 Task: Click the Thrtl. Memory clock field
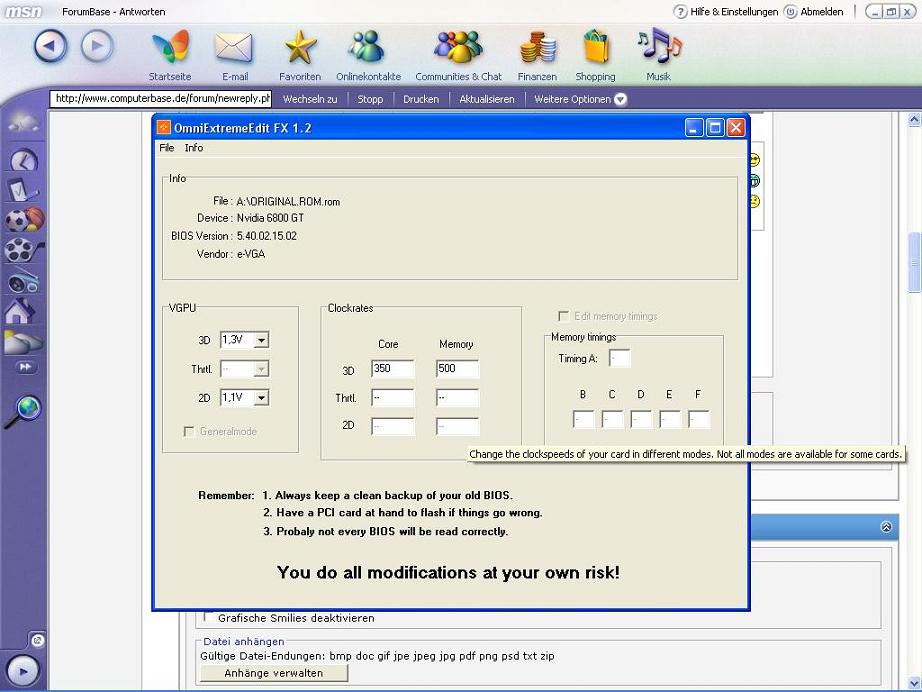point(457,398)
